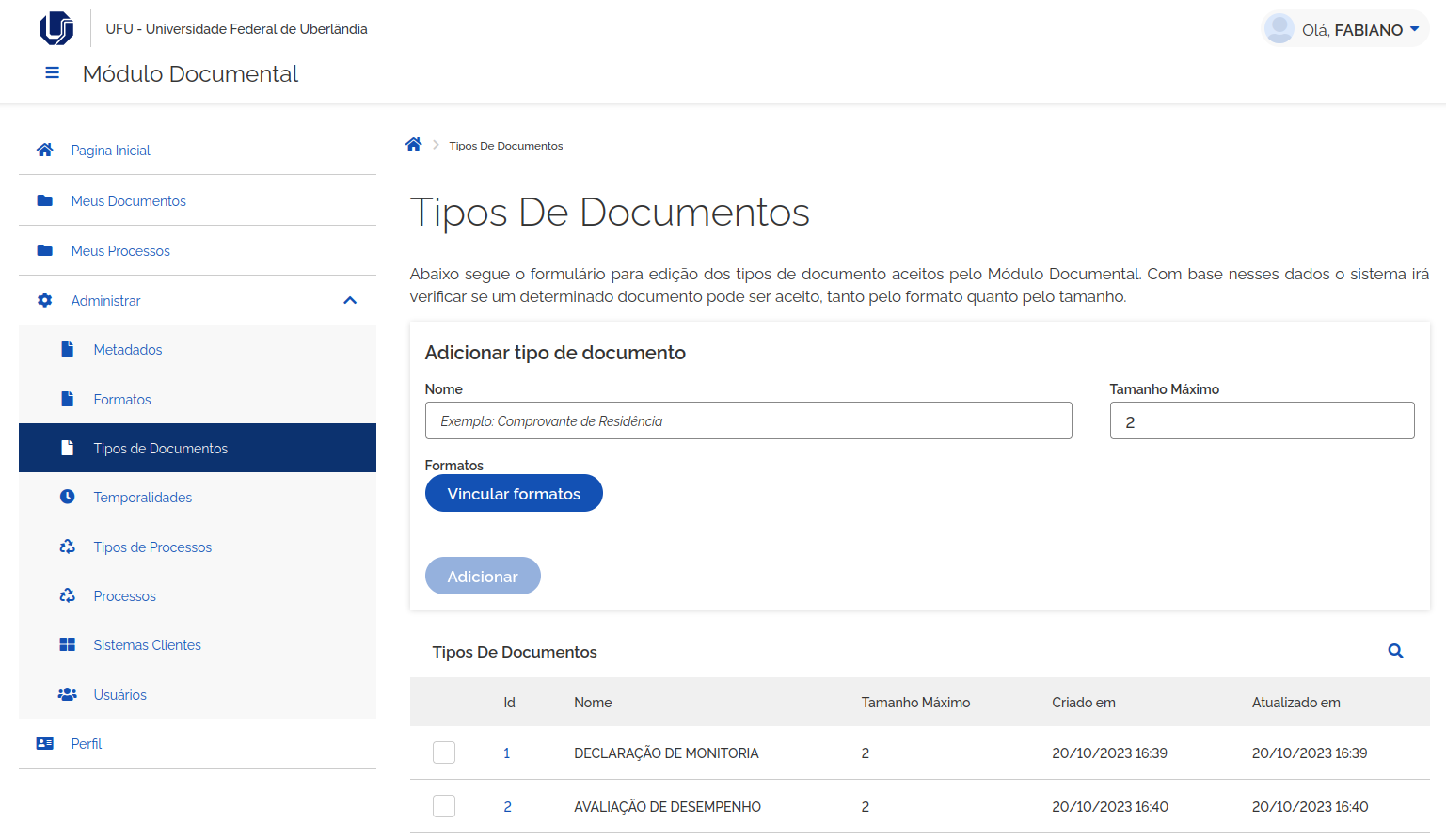Click the Nome column header
The height and width of the screenshot is (840, 1446).
593,703
